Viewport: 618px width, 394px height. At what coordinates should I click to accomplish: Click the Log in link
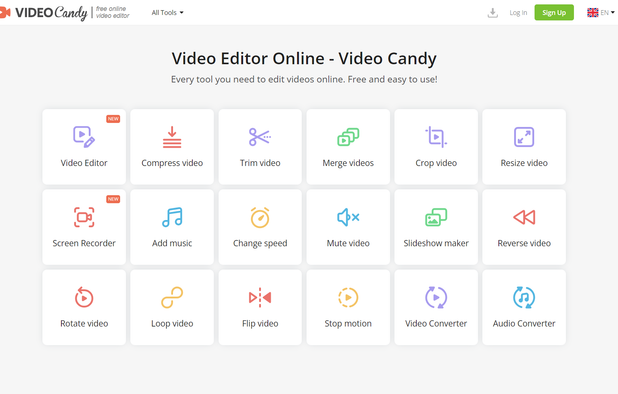[518, 13]
